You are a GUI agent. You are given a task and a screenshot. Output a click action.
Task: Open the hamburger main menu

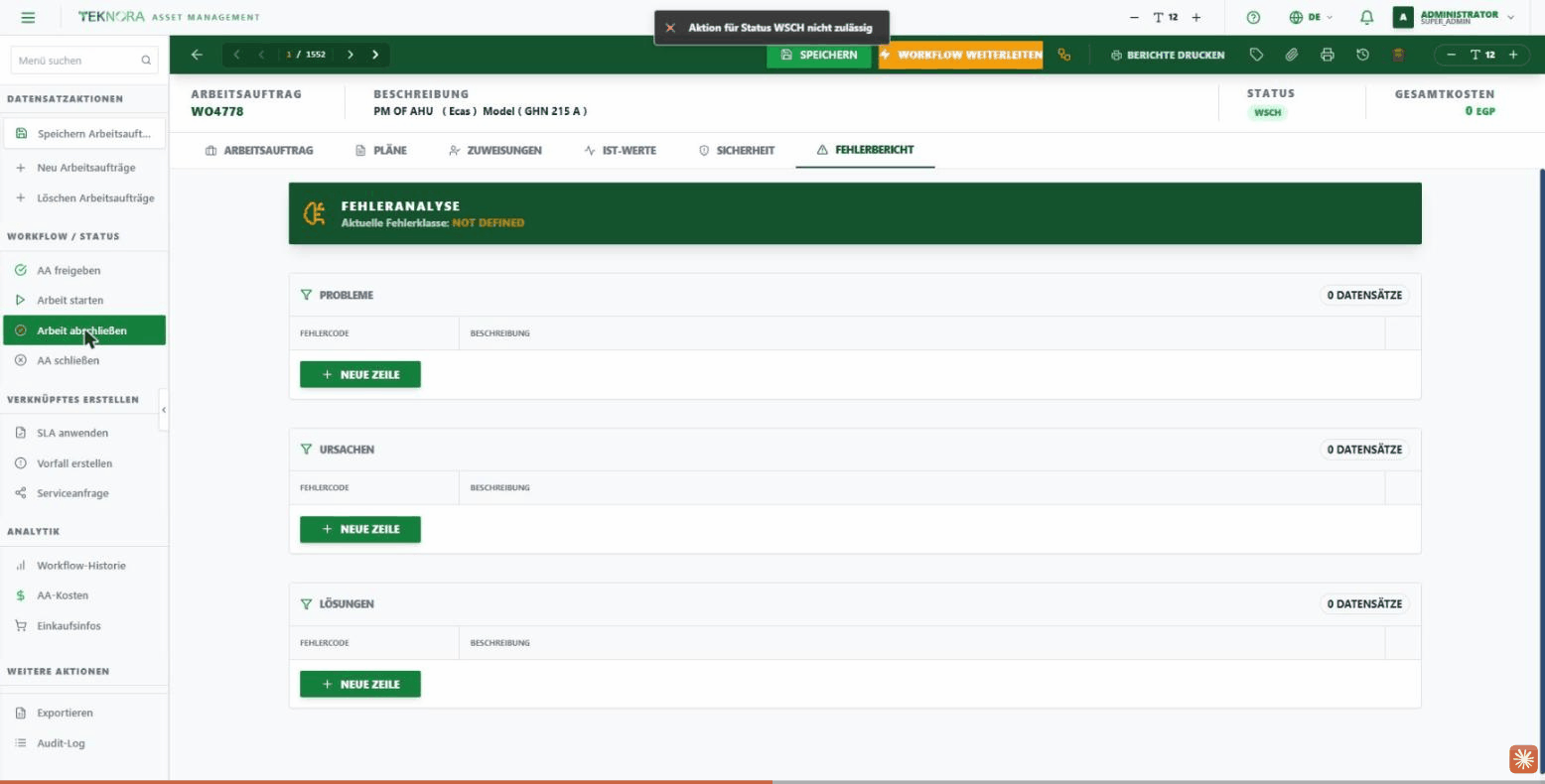point(28,17)
